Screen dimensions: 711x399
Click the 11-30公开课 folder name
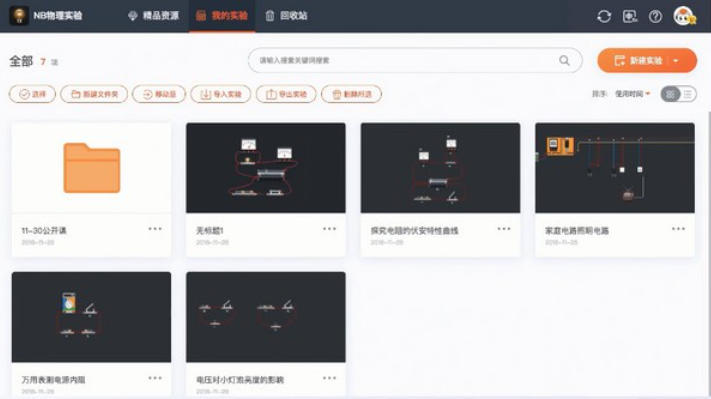pyautogui.click(x=44, y=231)
